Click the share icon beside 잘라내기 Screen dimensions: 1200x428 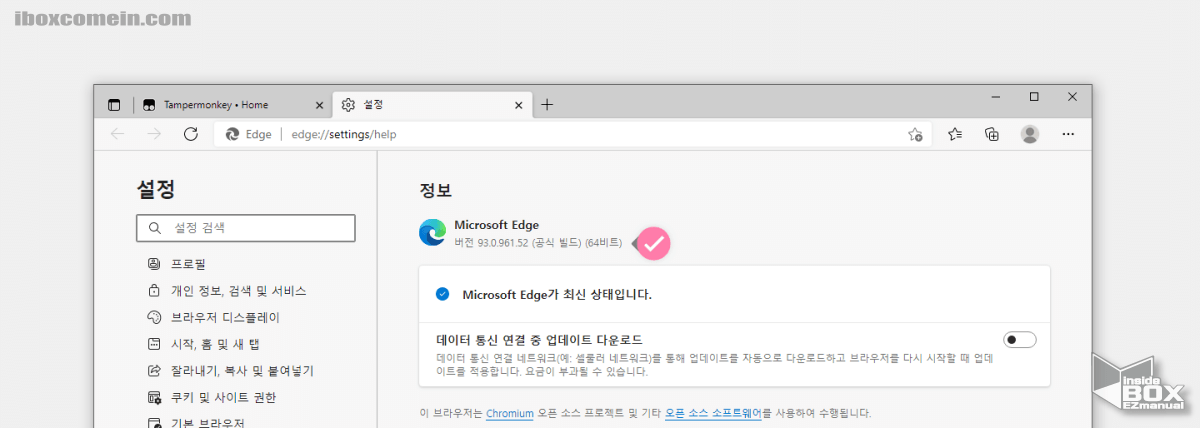click(x=154, y=371)
